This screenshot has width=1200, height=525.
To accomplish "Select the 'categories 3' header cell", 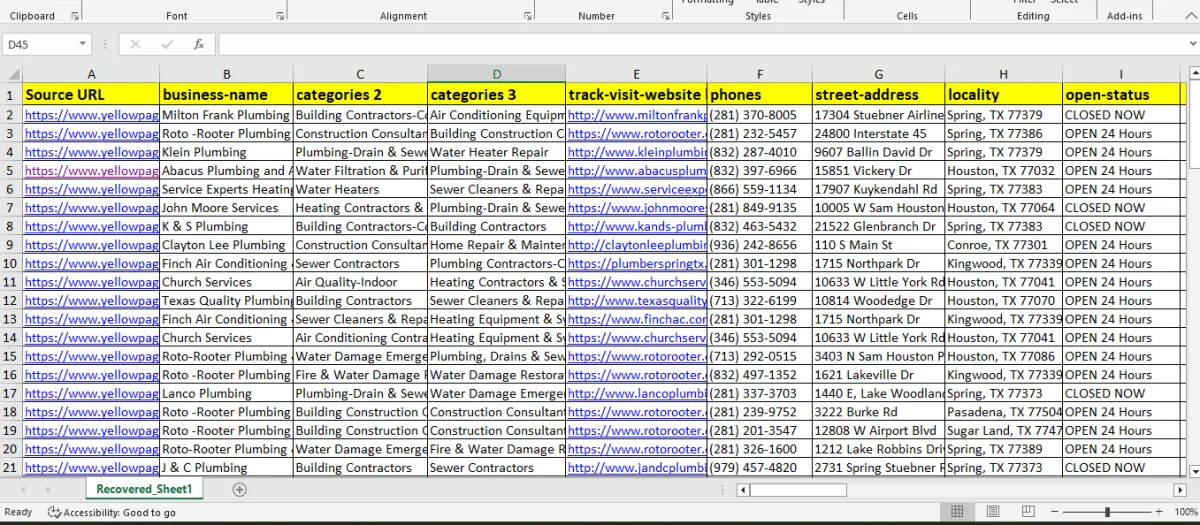I will click(496, 95).
